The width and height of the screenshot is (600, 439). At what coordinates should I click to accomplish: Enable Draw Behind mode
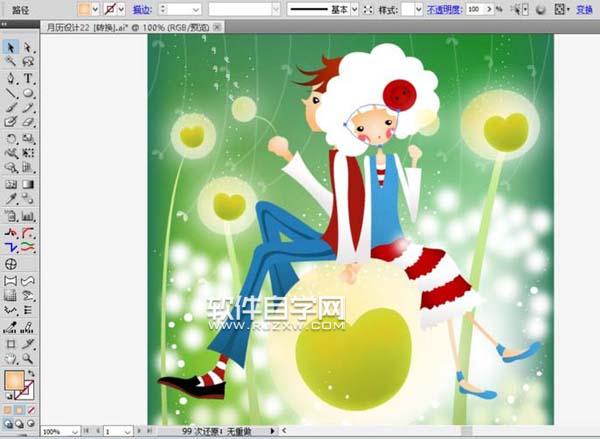point(19,424)
